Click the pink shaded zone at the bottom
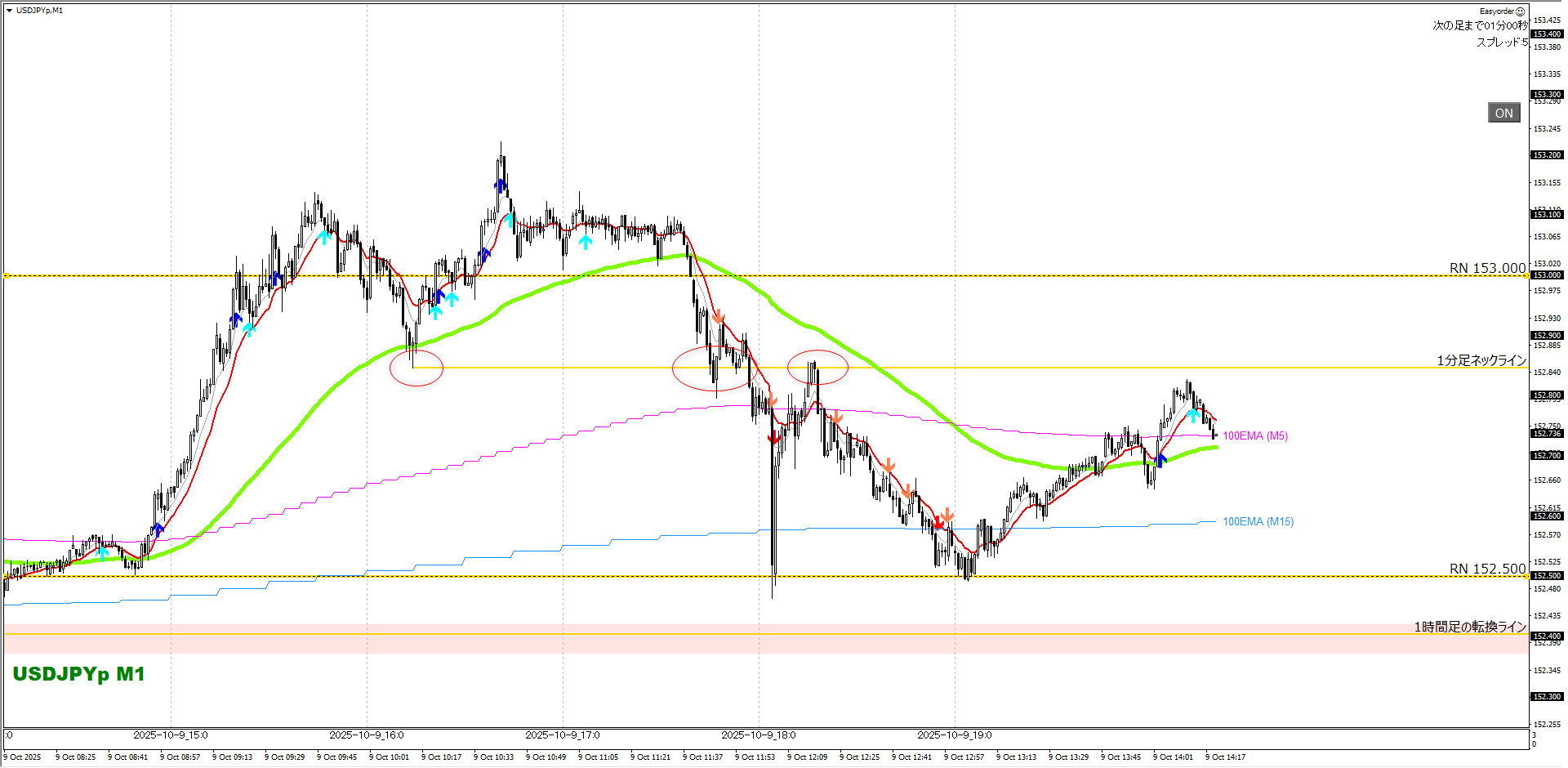Viewport: 1568px width, 768px height. tap(735, 644)
